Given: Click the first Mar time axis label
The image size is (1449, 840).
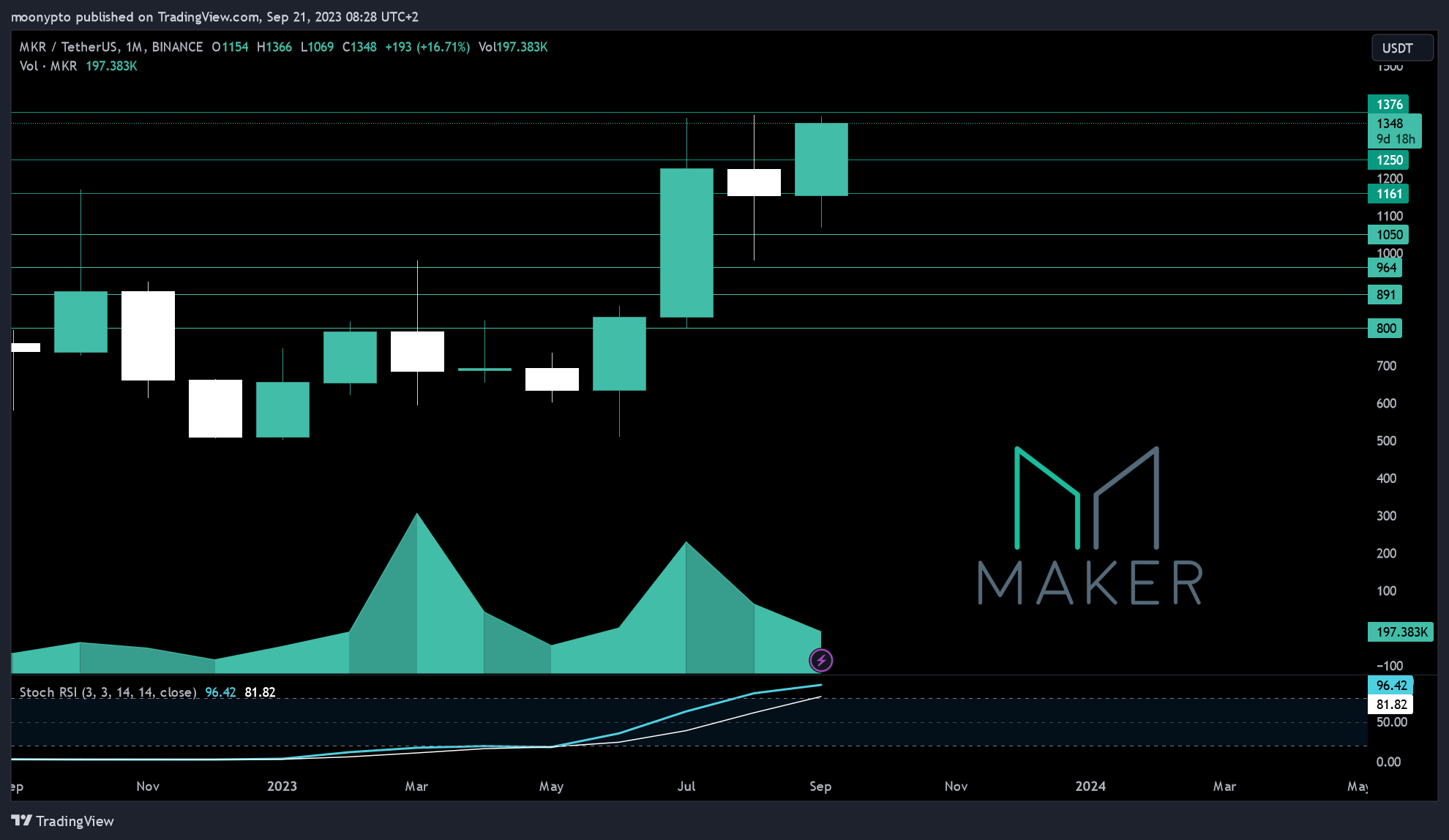Looking at the screenshot, I should click(x=416, y=787).
